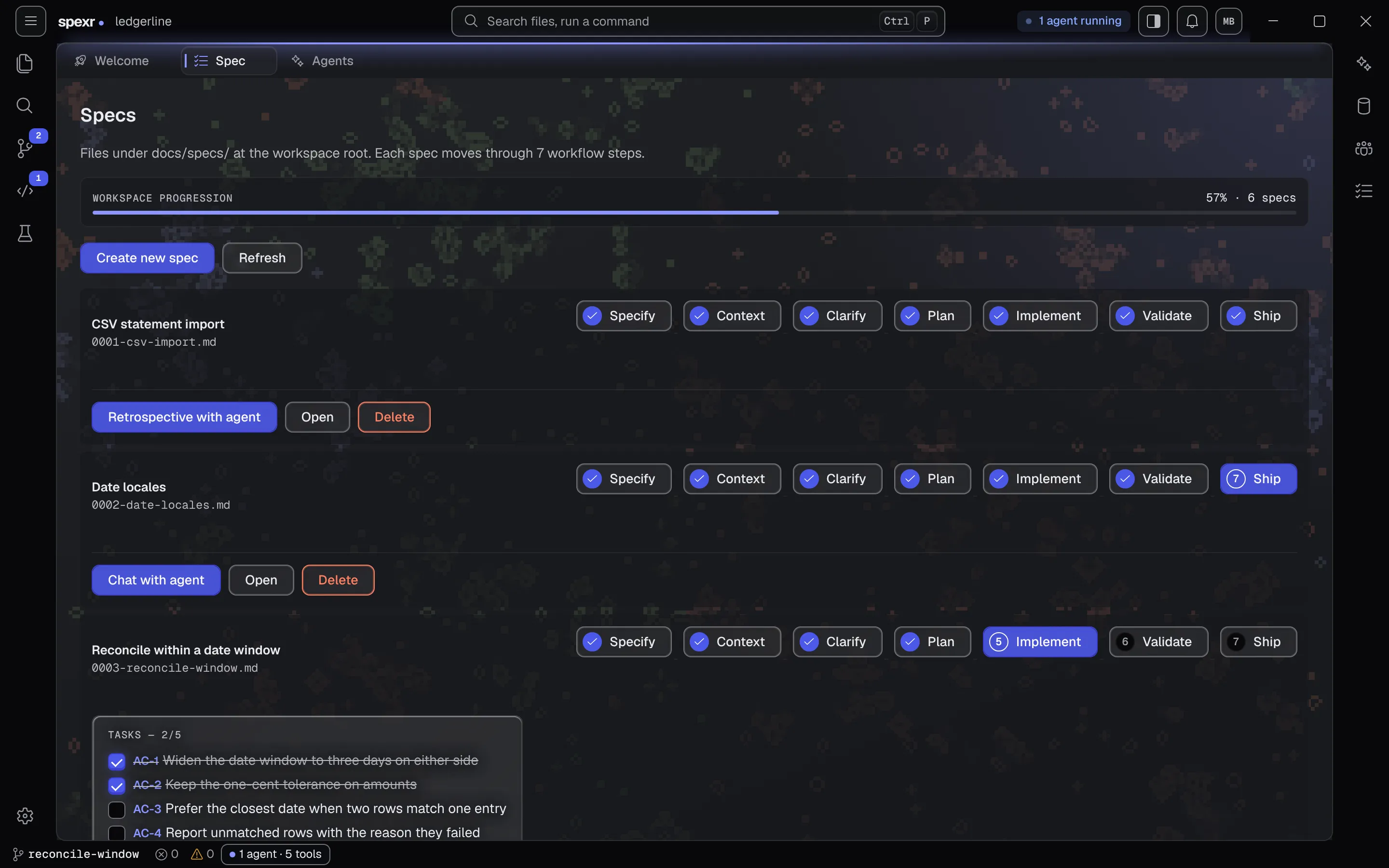Delete the Date locales spec

coord(338,580)
